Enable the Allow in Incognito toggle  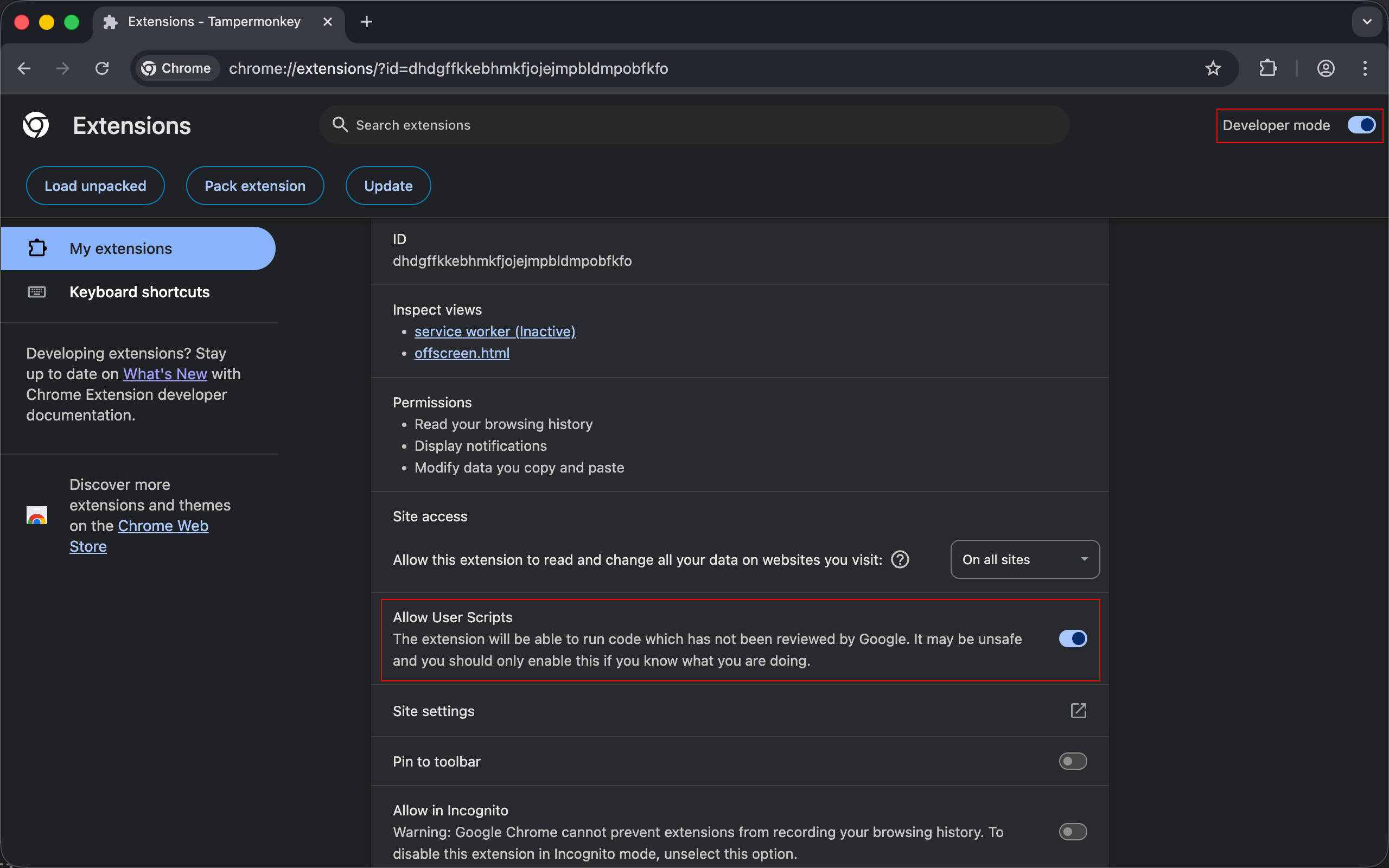1072,831
